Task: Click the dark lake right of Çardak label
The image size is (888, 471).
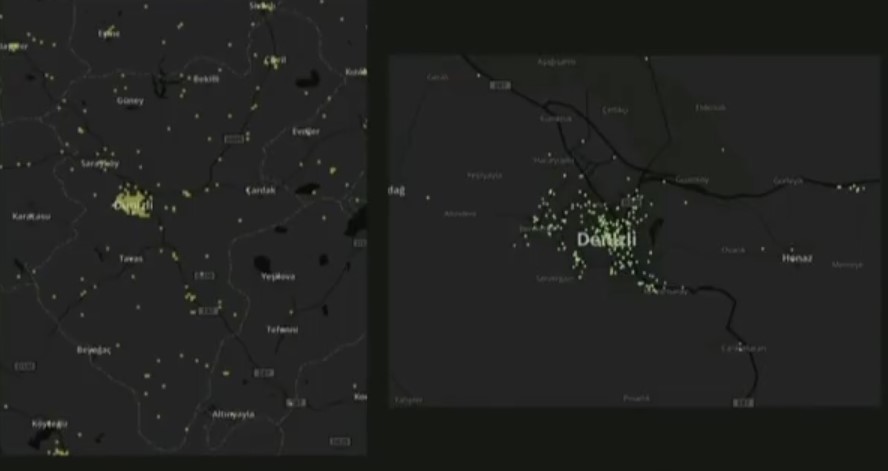Action: click(x=308, y=188)
